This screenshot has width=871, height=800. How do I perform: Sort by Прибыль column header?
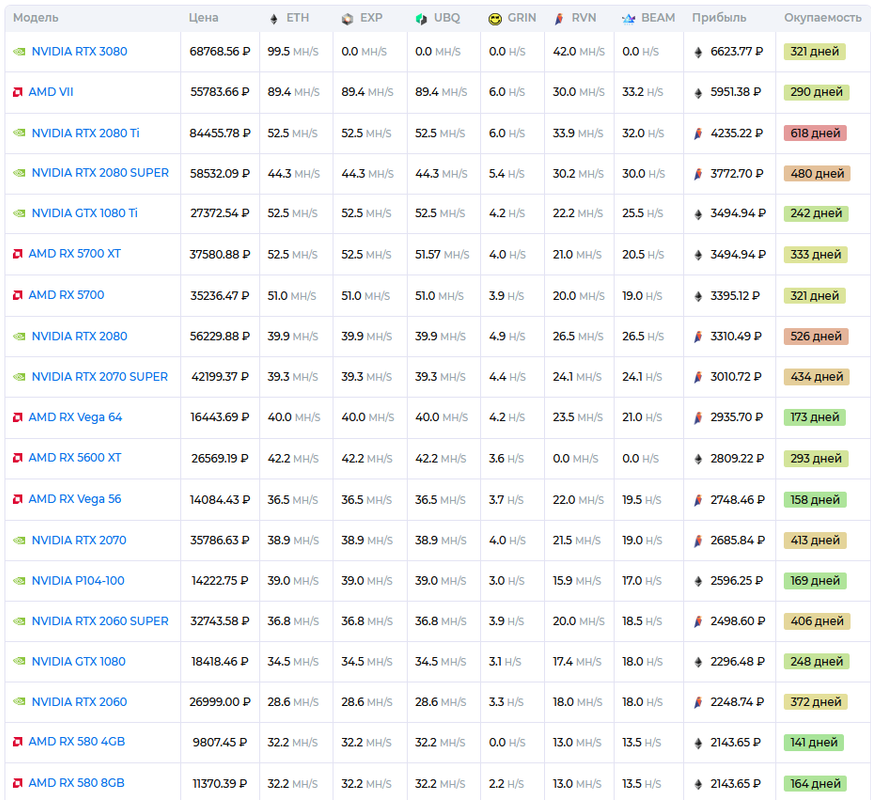(719, 18)
